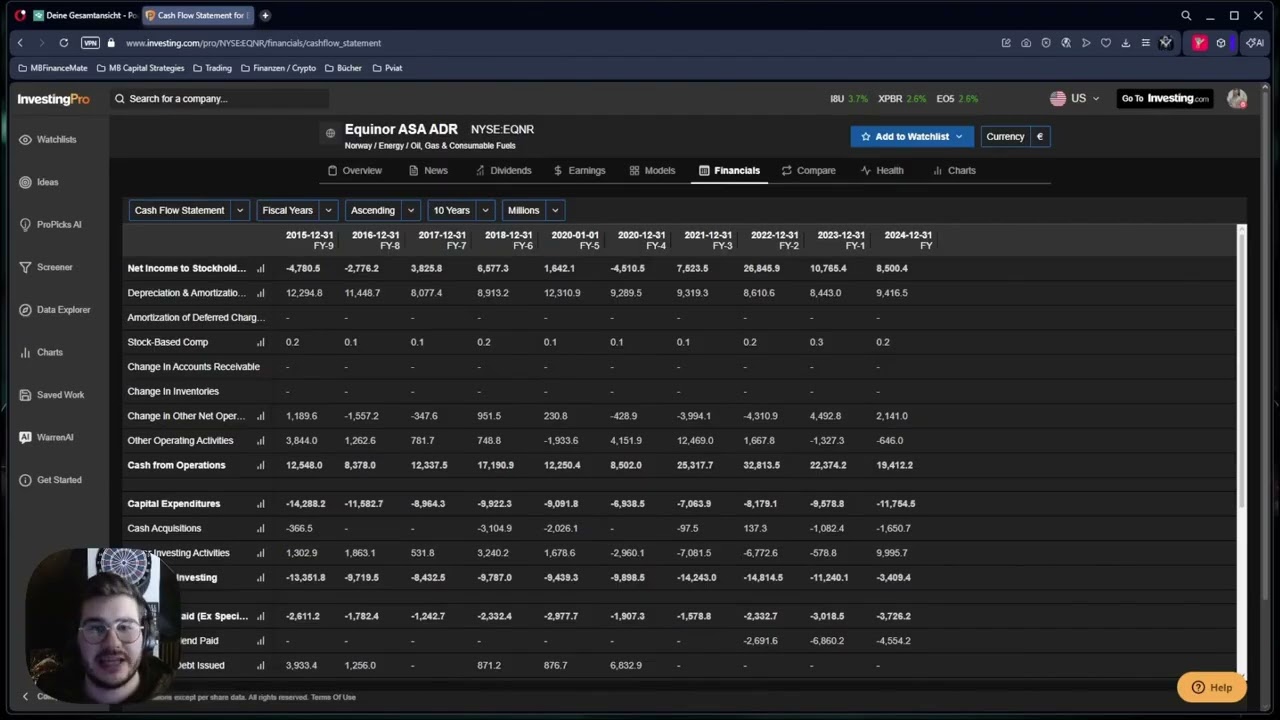
Task: Click chart icon for Stock-Based Comp row
Action: (261, 342)
